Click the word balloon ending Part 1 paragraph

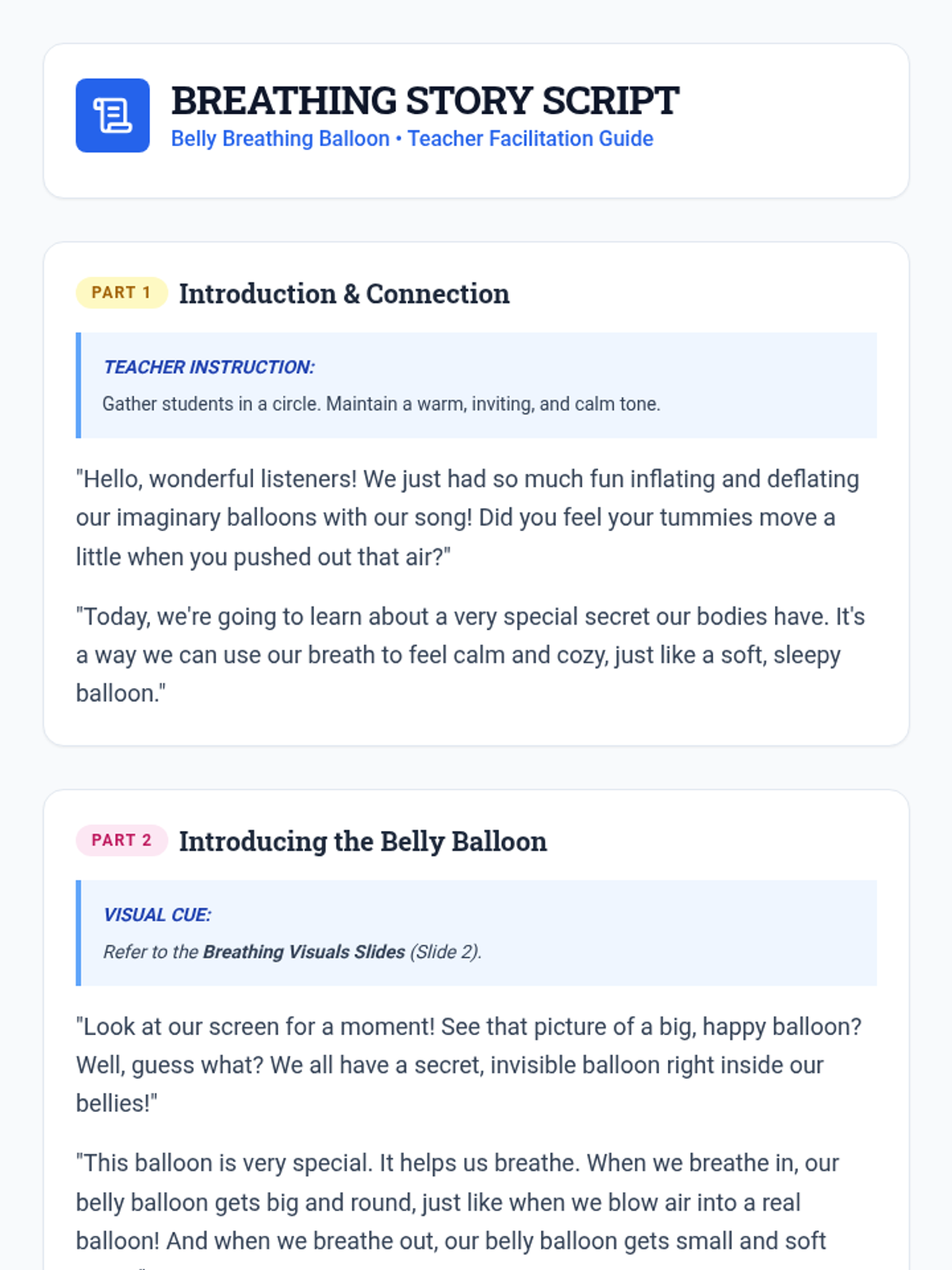tap(120, 694)
